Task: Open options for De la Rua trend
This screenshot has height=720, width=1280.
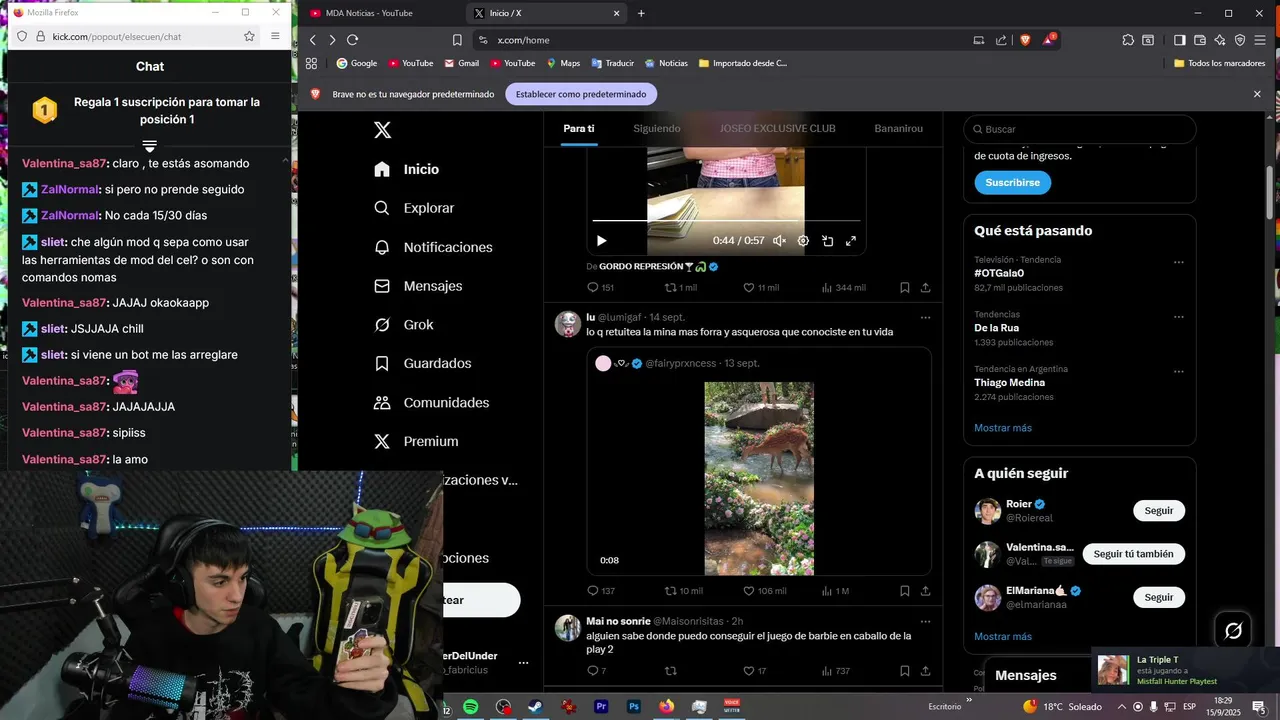Action: [x=1178, y=318]
